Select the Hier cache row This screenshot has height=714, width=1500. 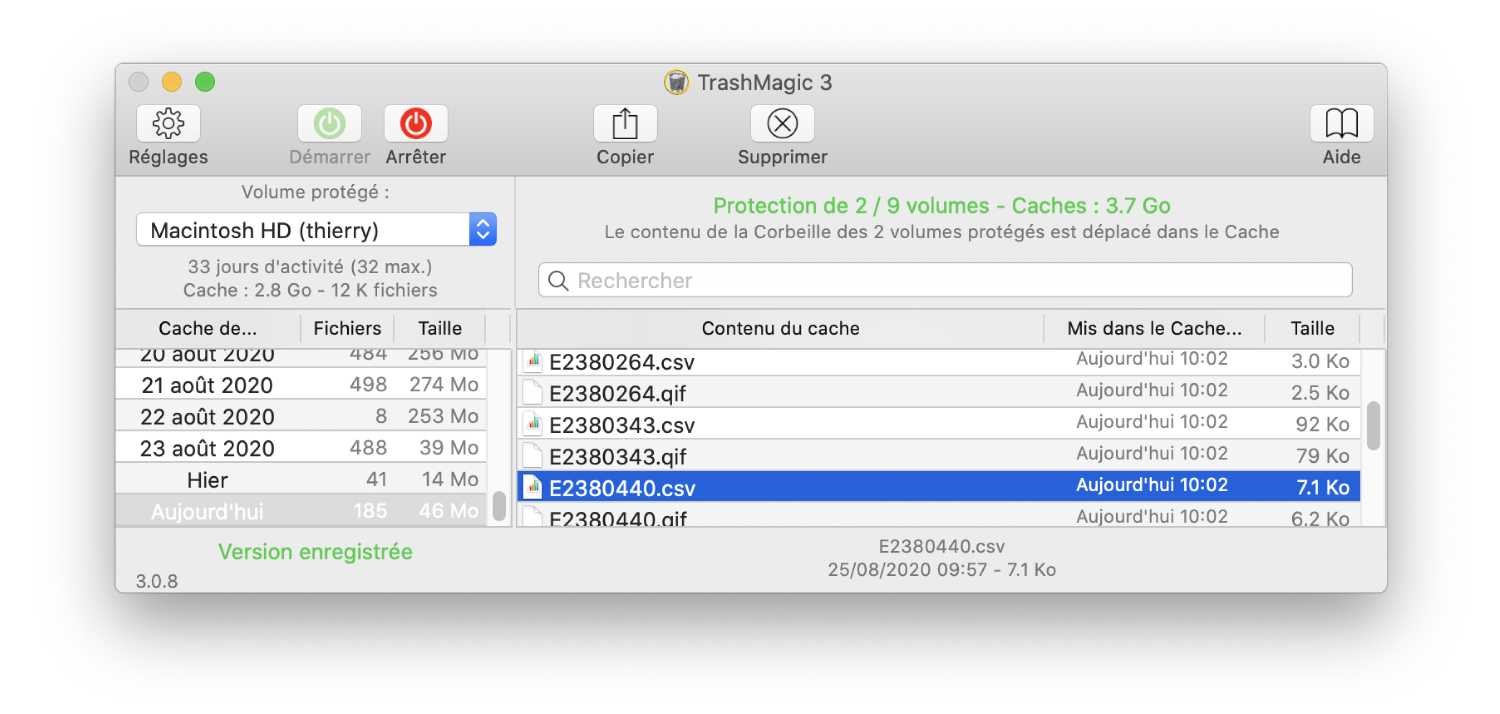click(301, 480)
